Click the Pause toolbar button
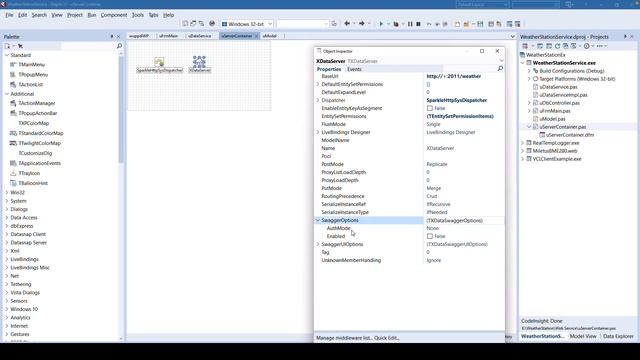The width and height of the screenshot is (640, 360). point(410,24)
